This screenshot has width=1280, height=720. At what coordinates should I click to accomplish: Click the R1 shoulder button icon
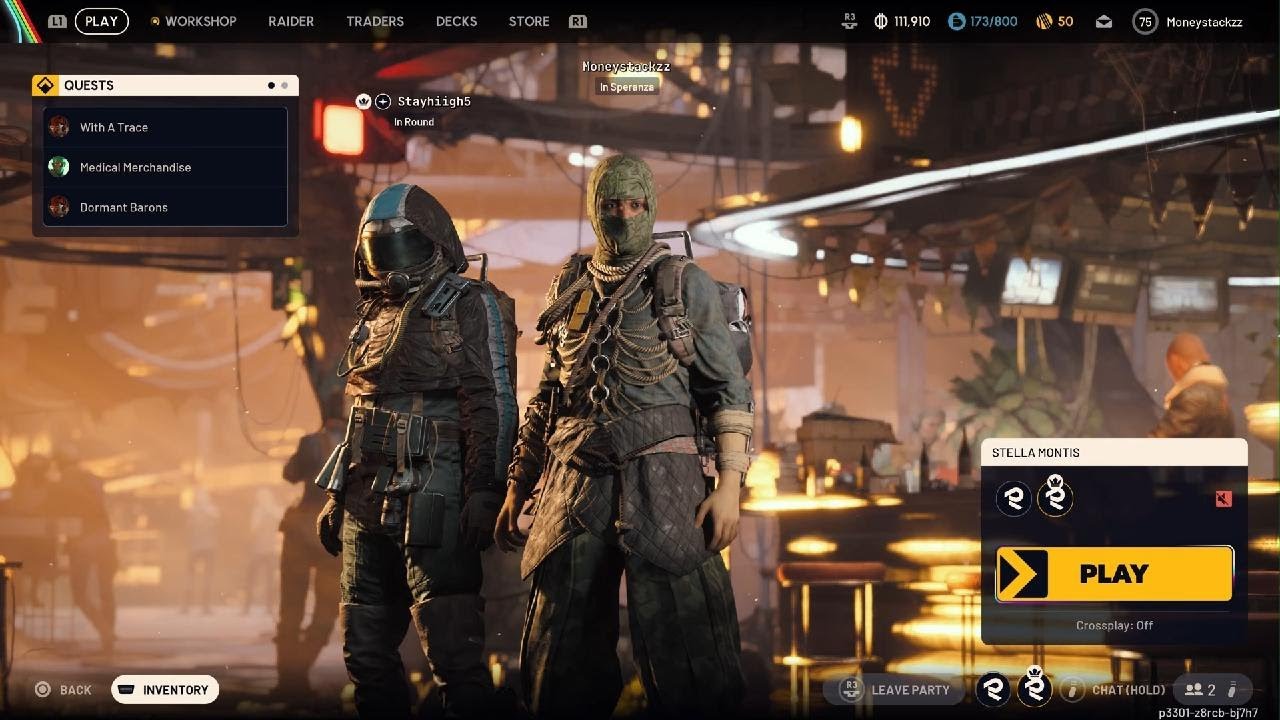[577, 21]
